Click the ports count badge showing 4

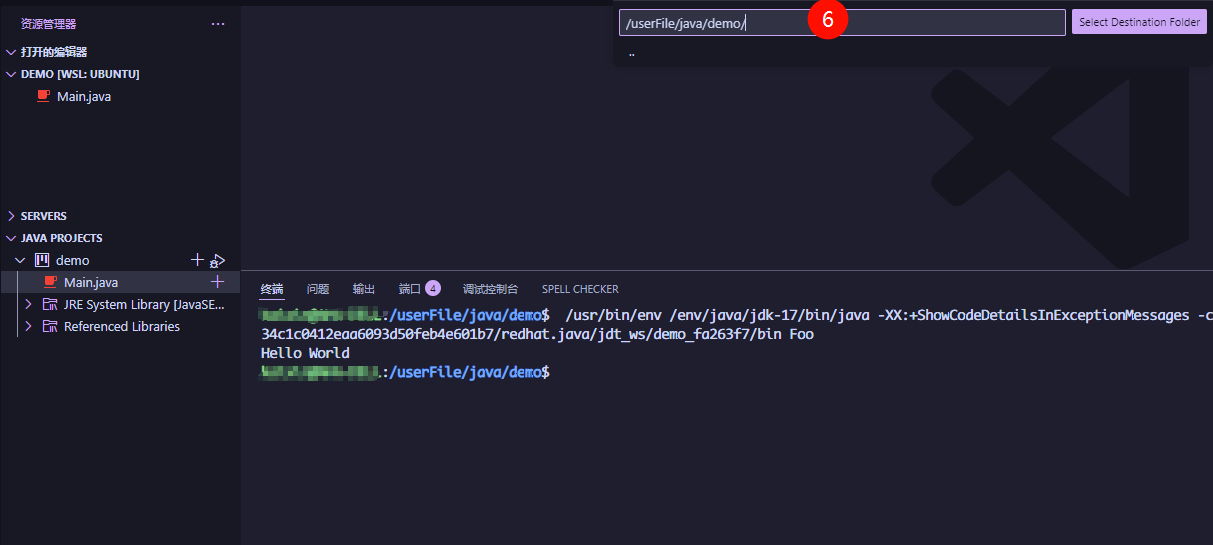click(x=433, y=288)
